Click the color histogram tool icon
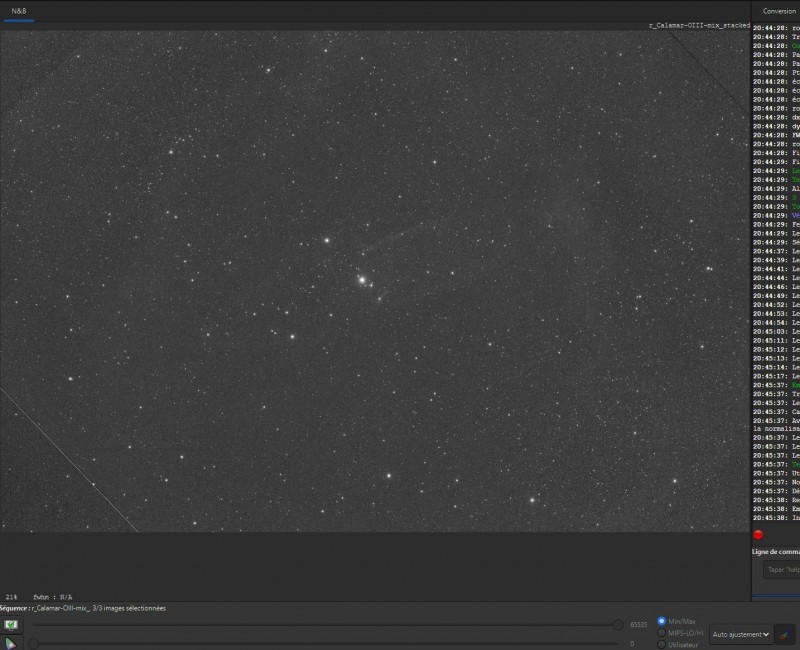Screen dimensions: 800x650 point(784,634)
